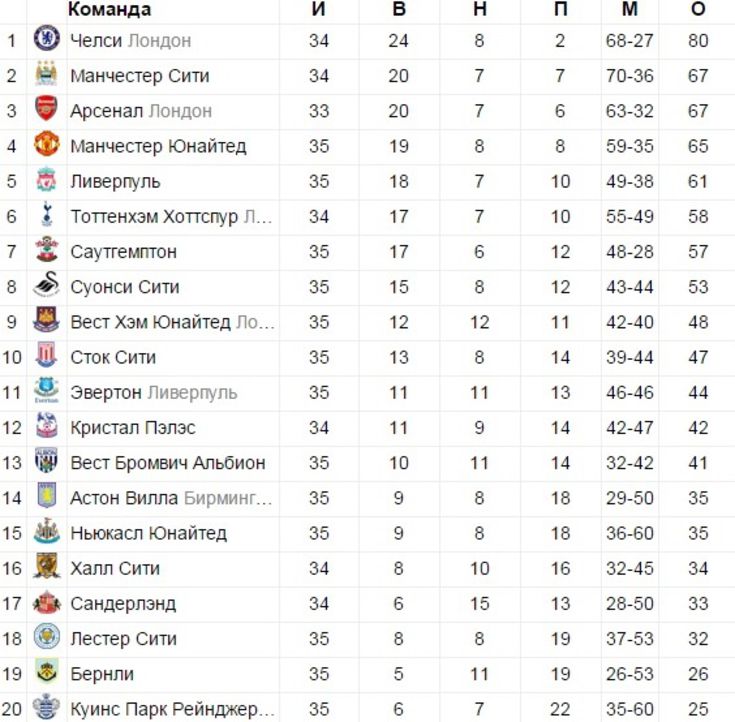Sort table by the О points column
735x722 pixels.
tap(698, 9)
